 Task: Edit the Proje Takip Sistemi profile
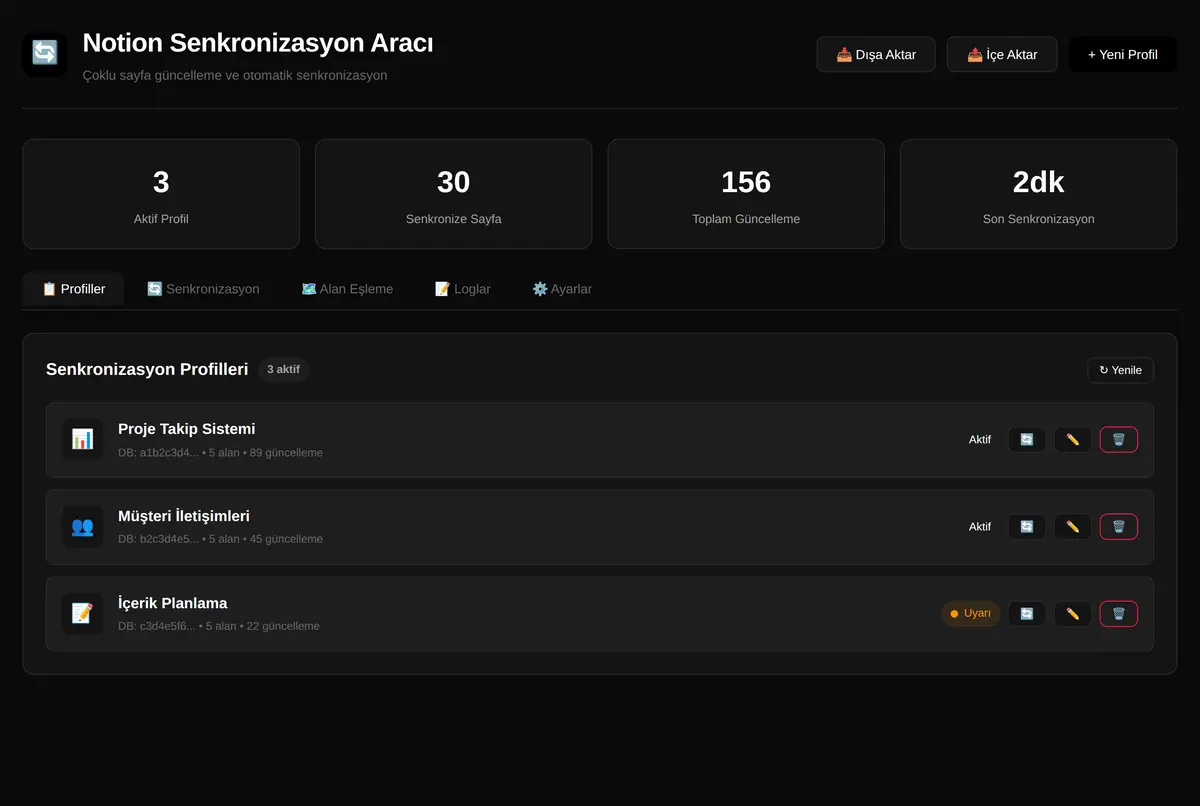pyautogui.click(x=1073, y=440)
